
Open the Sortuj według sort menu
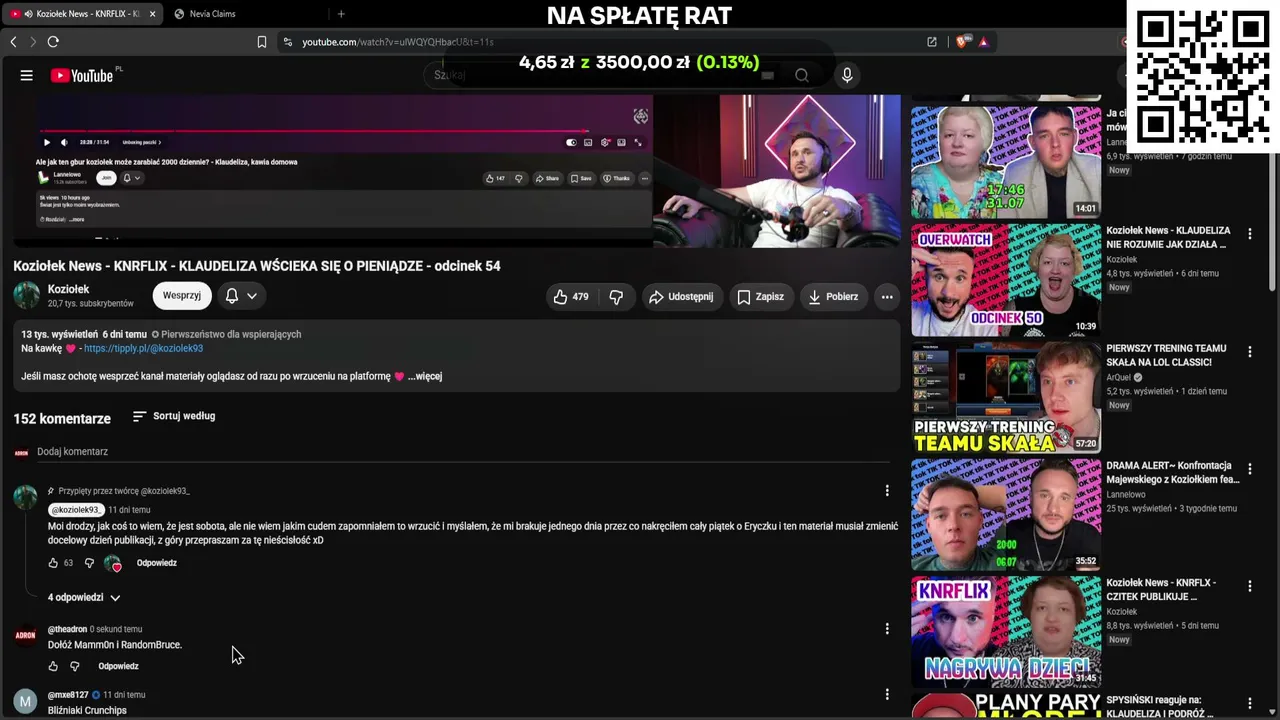click(x=174, y=416)
